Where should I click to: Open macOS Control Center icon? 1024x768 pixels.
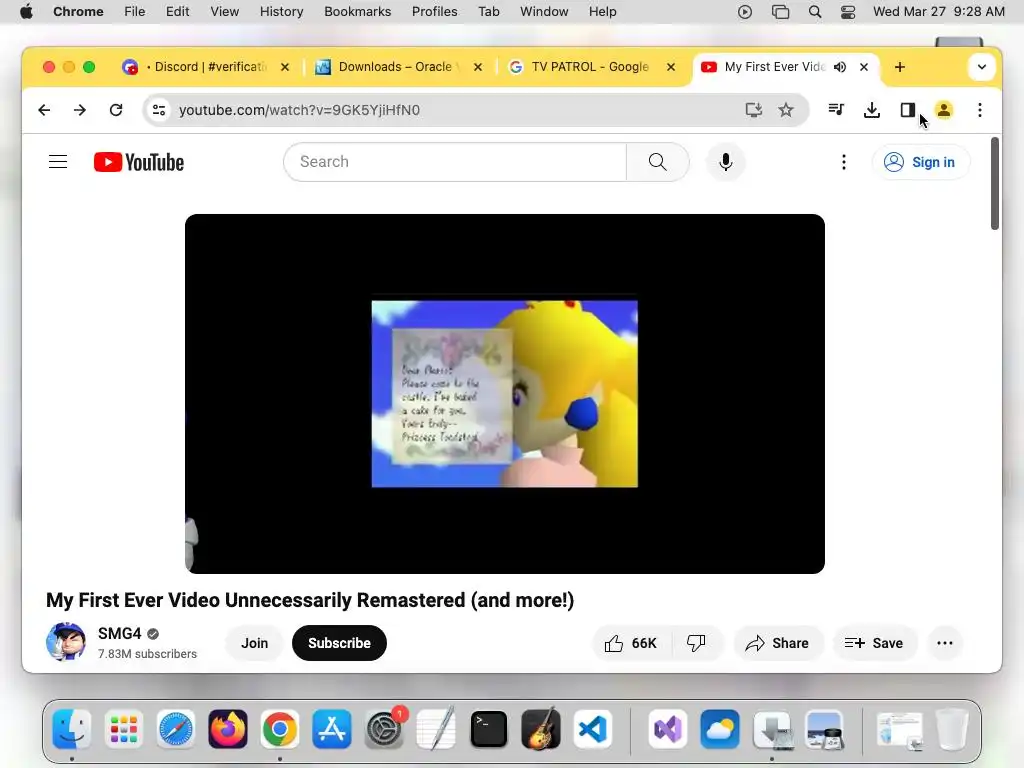coord(848,12)
